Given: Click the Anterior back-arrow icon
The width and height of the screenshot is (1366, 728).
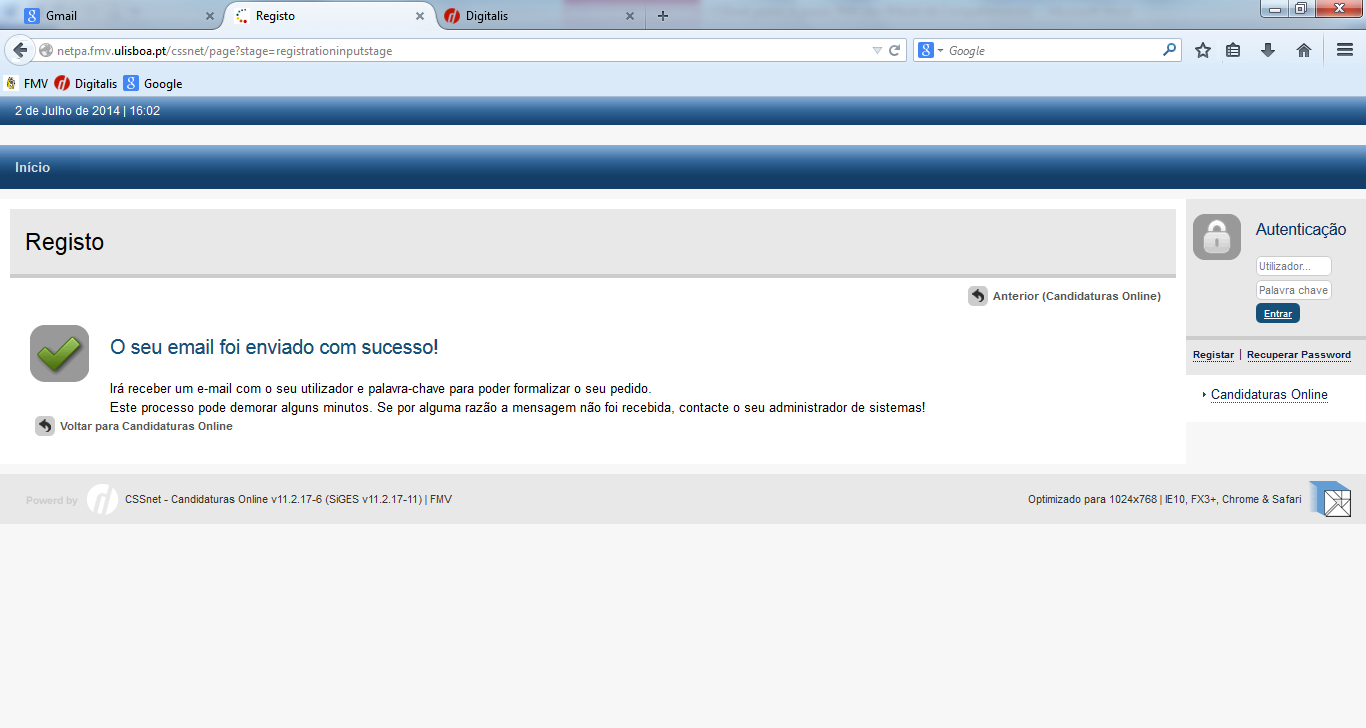Looking at the screenshot, I should (978, 296).
